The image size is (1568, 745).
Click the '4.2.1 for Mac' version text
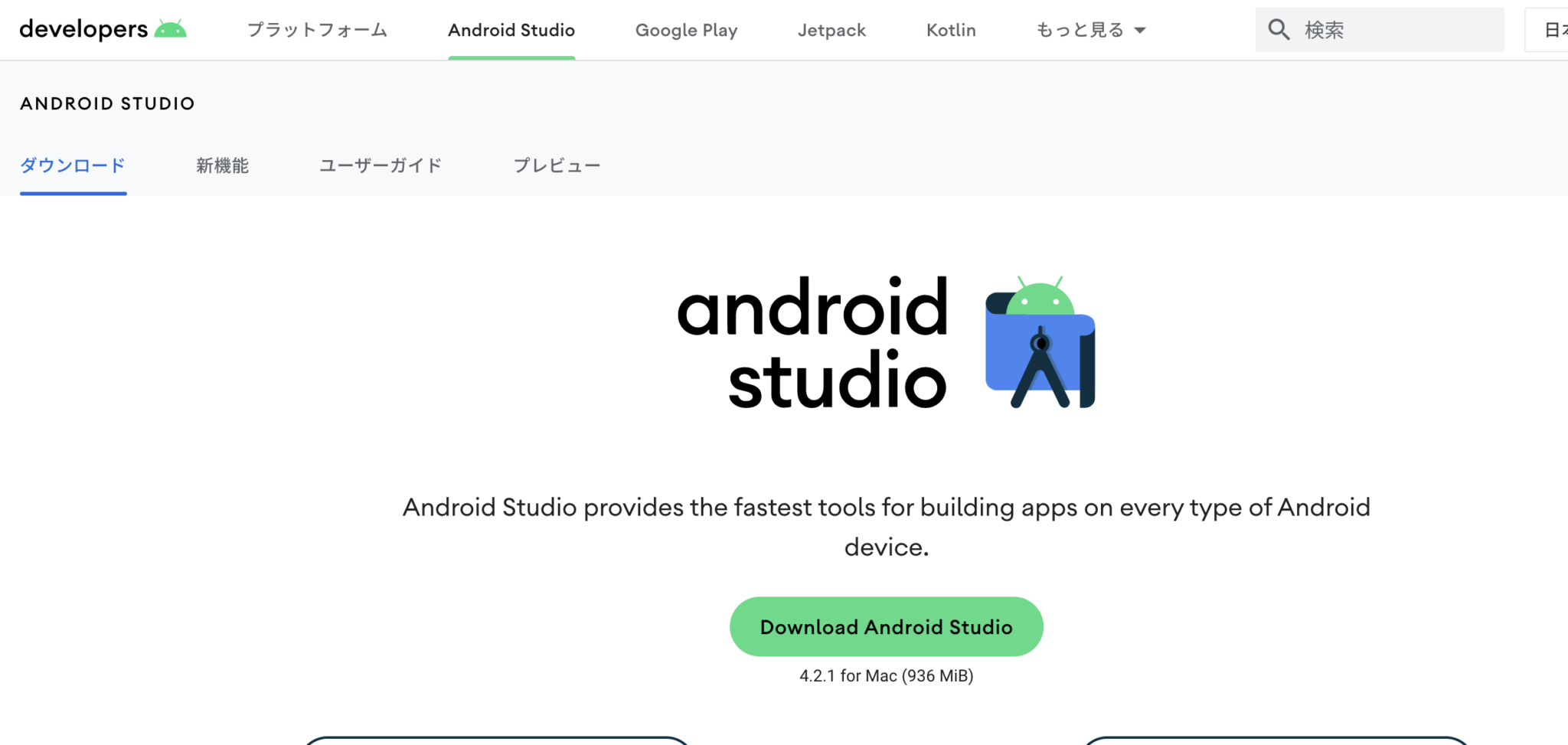pos(886,676)
